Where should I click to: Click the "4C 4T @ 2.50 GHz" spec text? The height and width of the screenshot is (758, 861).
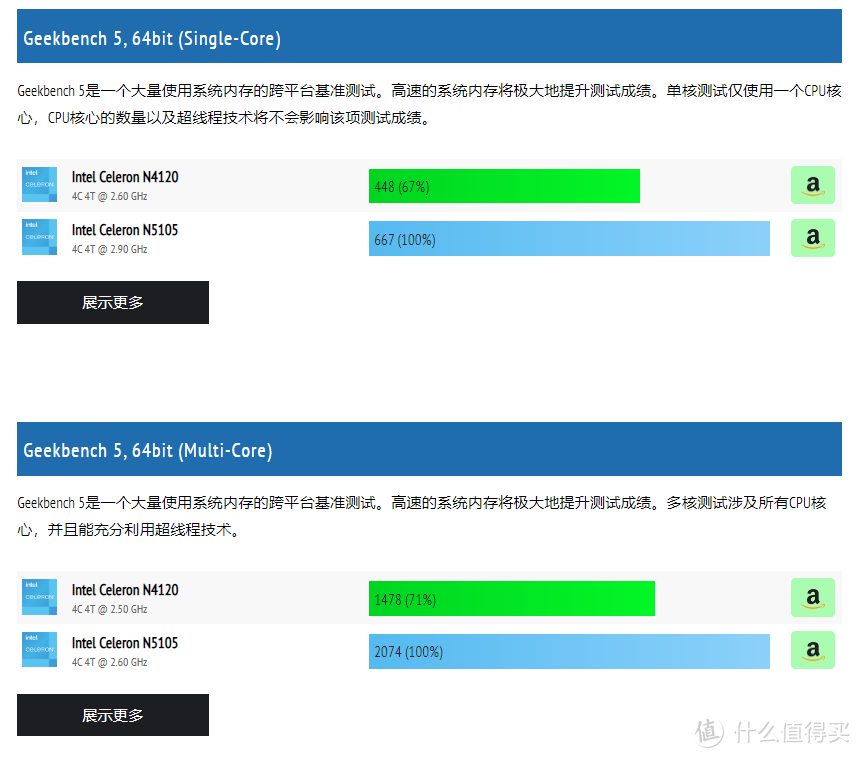click(x=110, y=610)
